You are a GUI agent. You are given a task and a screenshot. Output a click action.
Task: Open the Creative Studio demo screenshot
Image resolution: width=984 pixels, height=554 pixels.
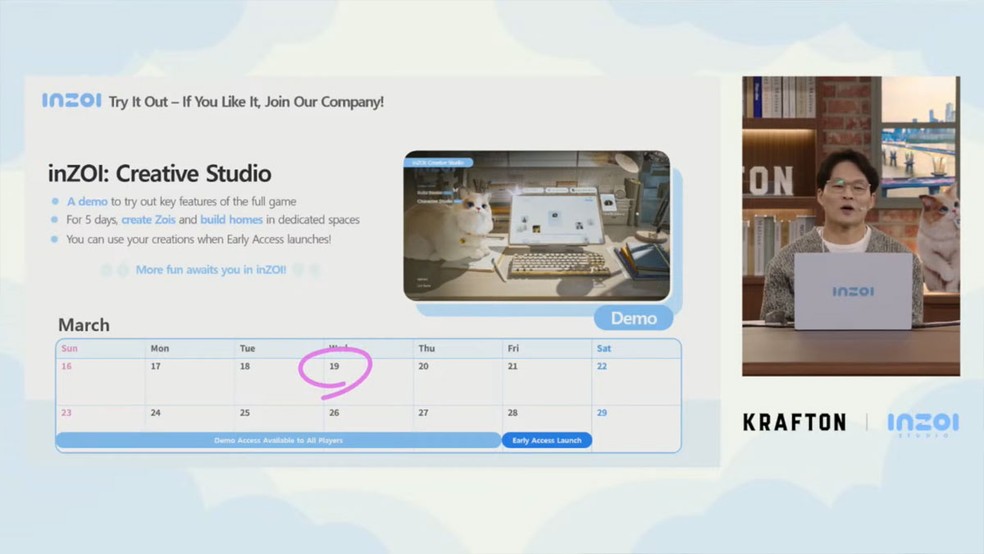[x=537, y=225]
